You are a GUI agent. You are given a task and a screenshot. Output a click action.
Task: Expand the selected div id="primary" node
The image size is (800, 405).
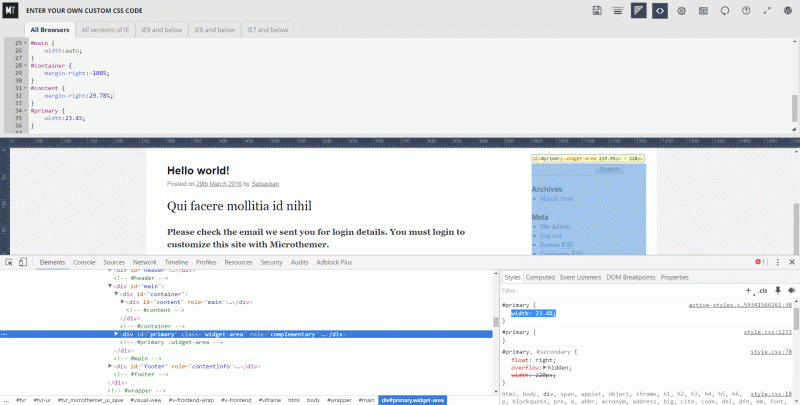tap(116, 334)
